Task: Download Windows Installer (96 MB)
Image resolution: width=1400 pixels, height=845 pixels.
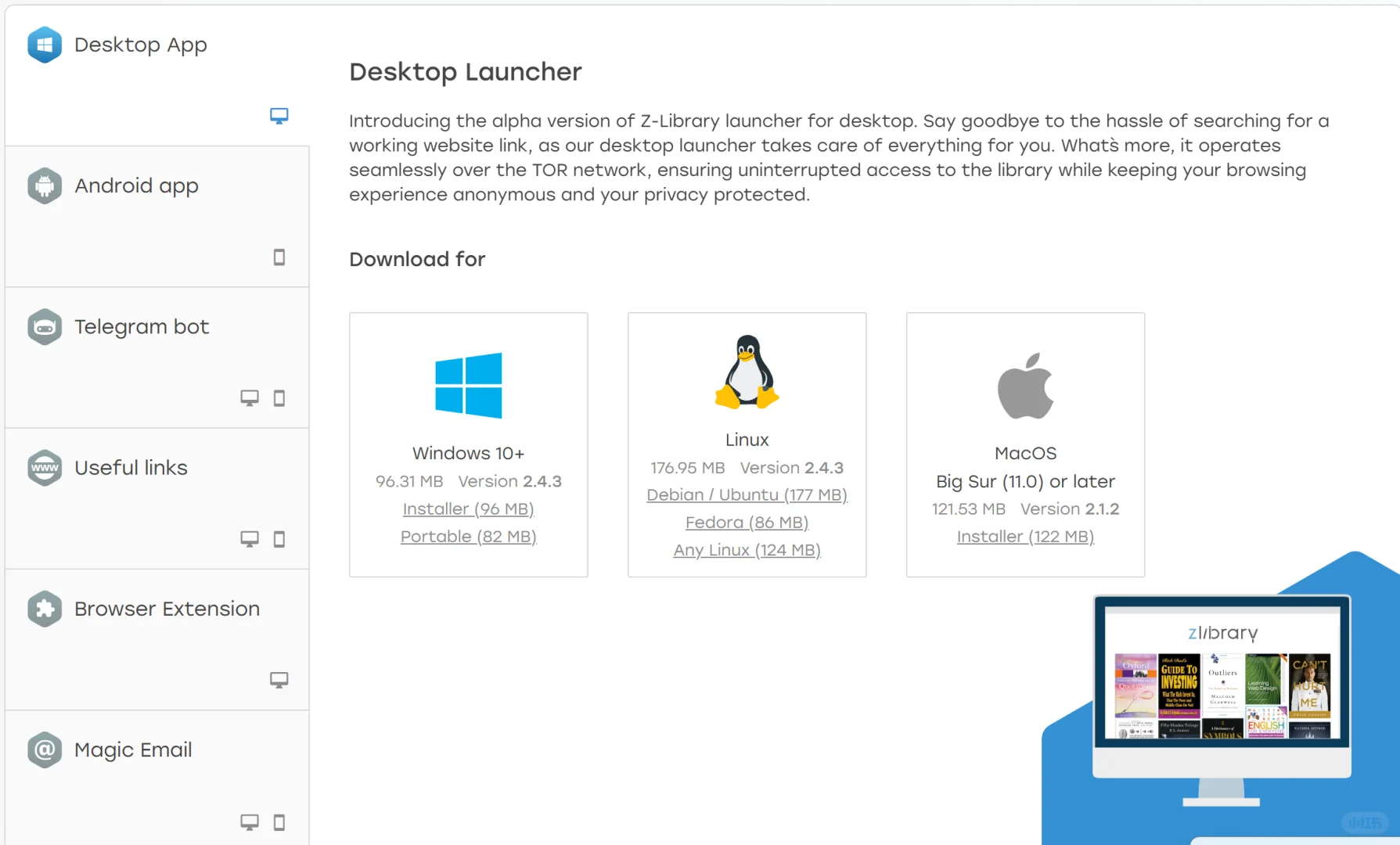Action: click(x=469, y=509)
